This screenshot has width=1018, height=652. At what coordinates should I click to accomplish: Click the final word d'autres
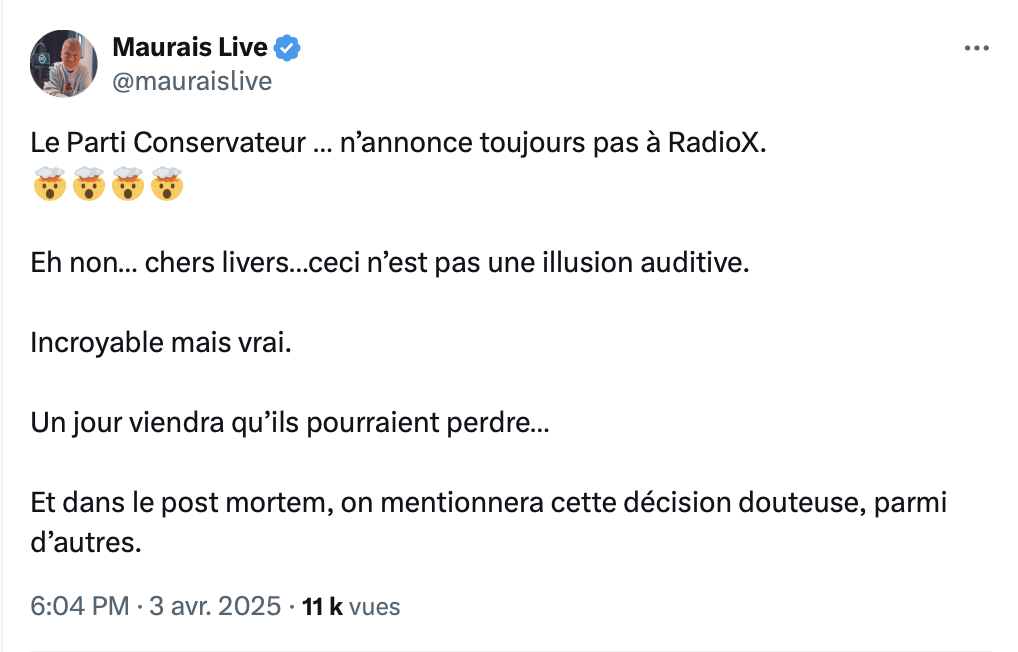[x=86, y=543]
